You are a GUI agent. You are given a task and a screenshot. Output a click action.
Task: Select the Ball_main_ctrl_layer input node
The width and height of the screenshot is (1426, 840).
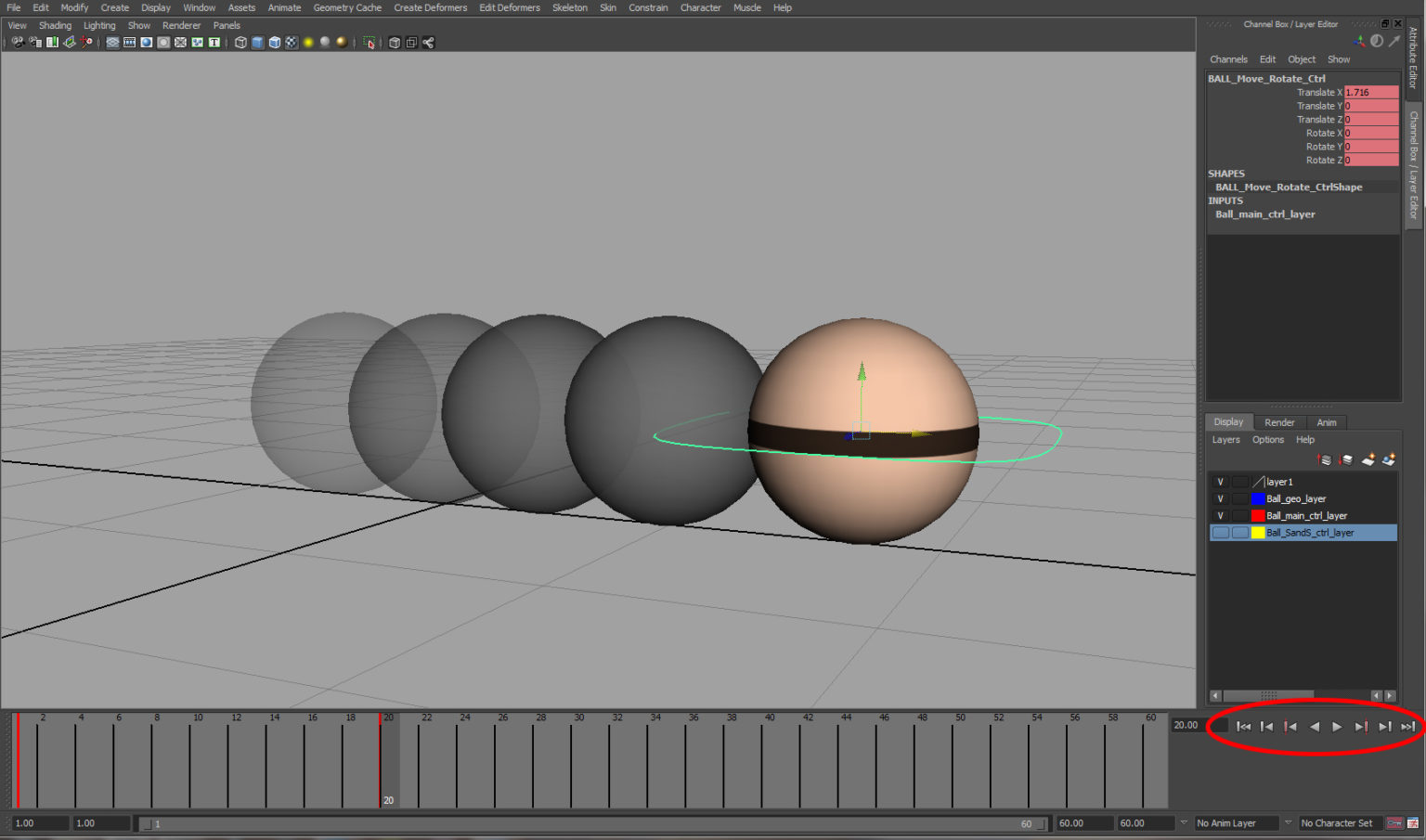(x=1264, y=214)
